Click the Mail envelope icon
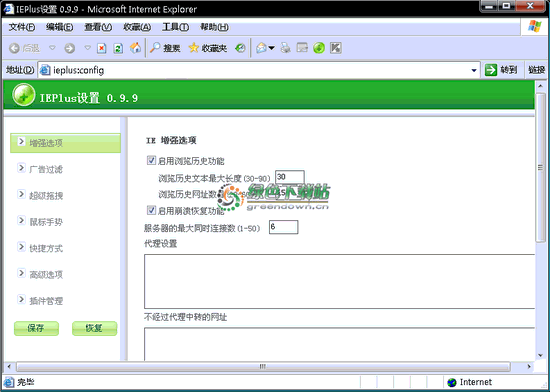Image resolution: width=550 pixels, height=392 pixels. tap(261, 48)
